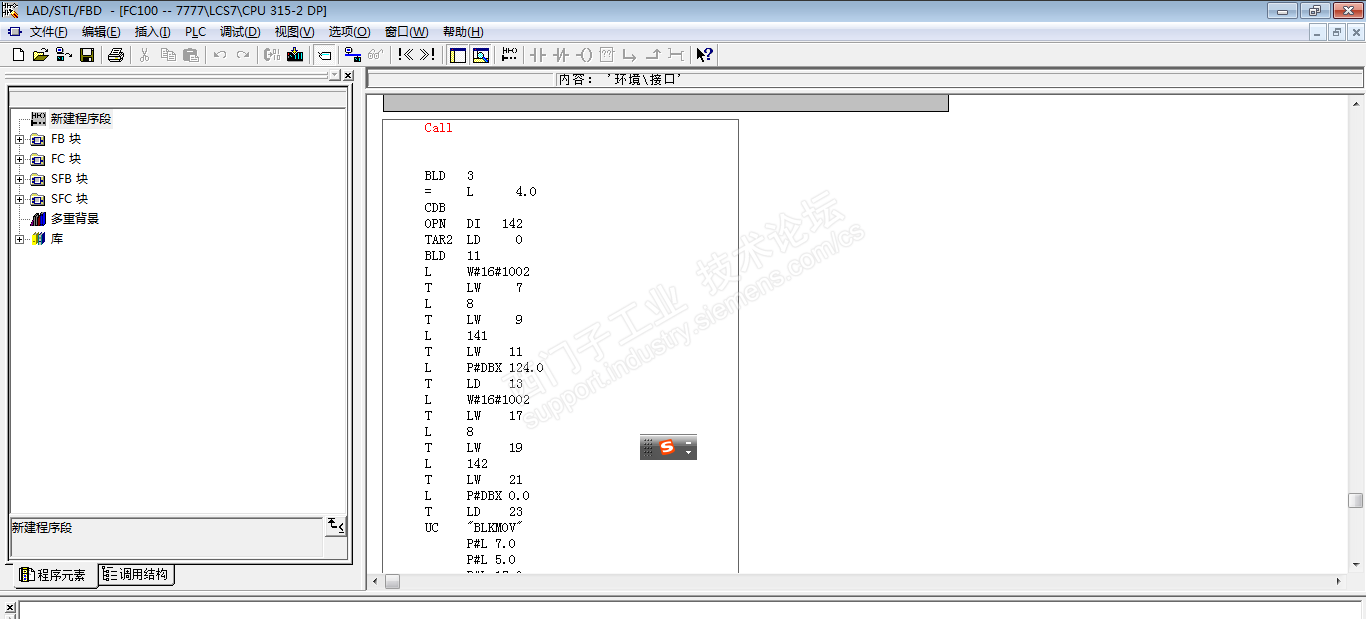Expand the FB 块 tree node
Screen dimensions: 1366x619
(19, 139)
